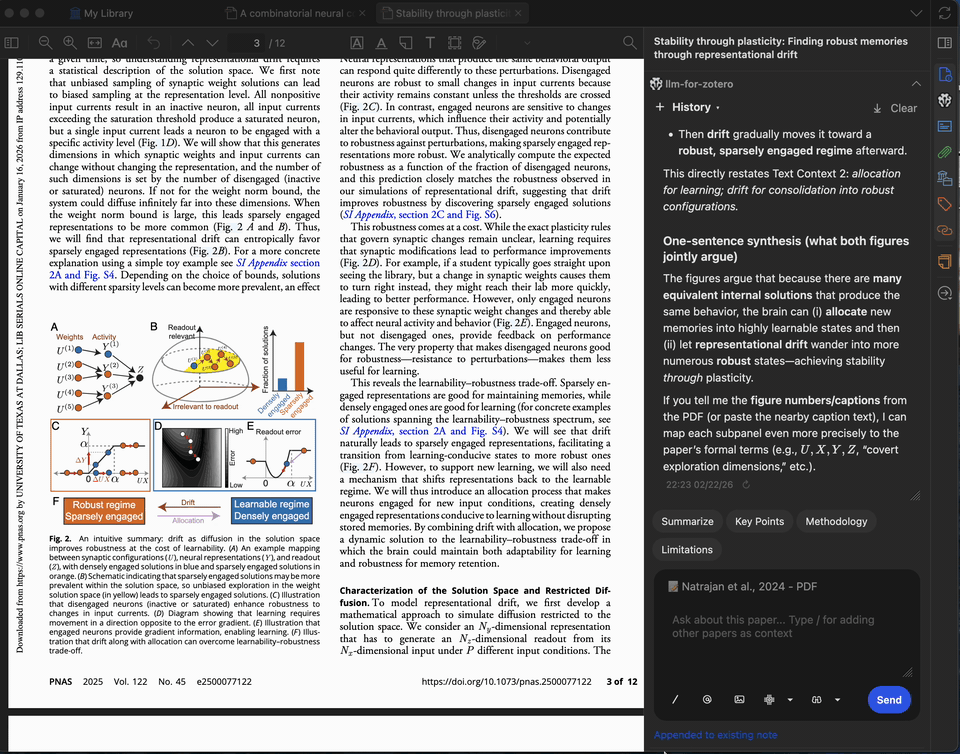Select the highlight text annotation tool
The height and width of the screenshot is (754, 960).
(x=357, y=44)
